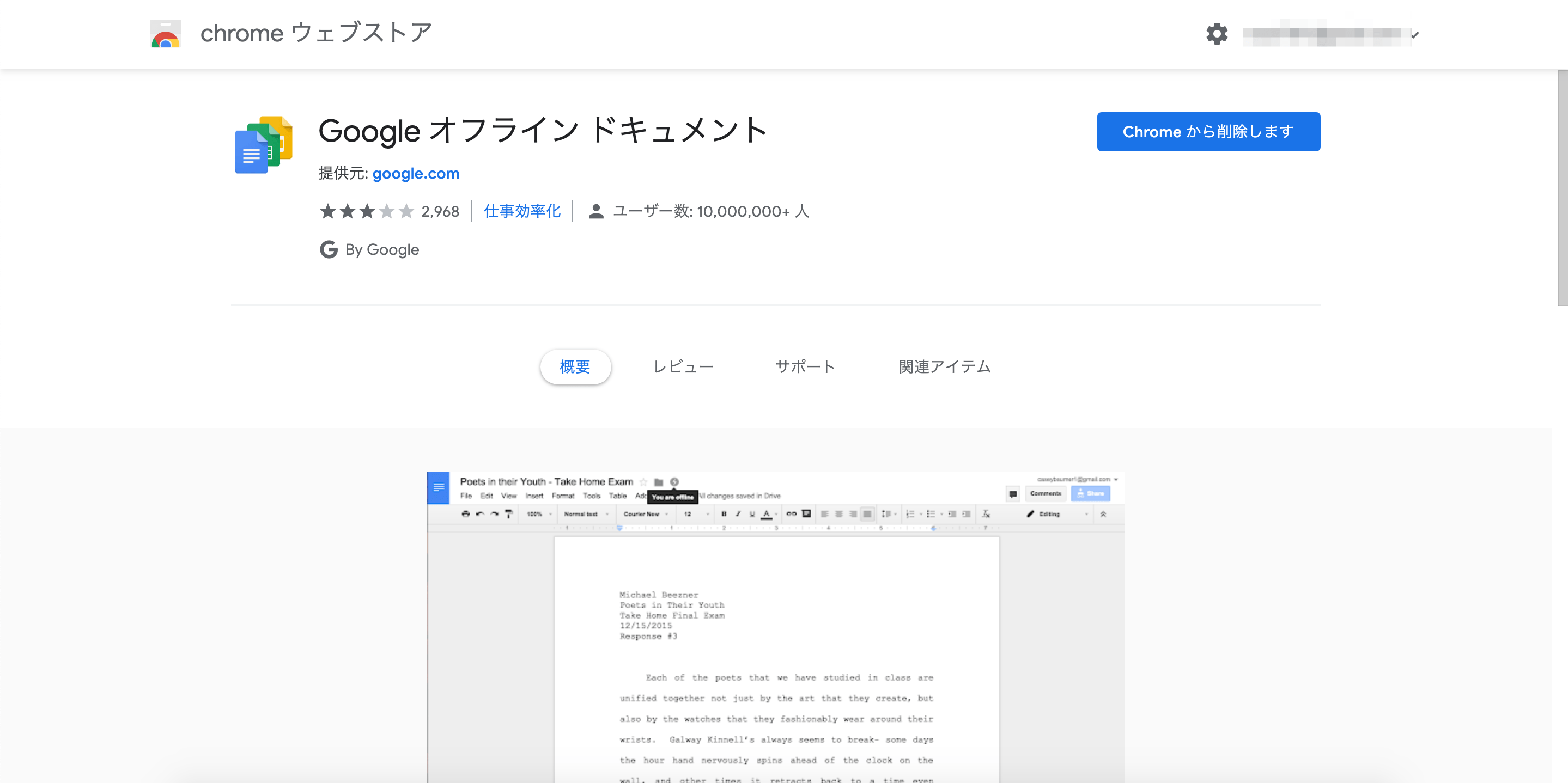Click the By Google label
1568x783 pixels.
(382, 249)
